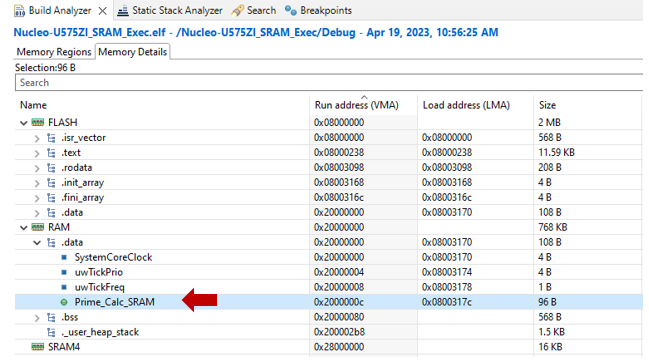Image resolution: width=649 pixels, height=361 pixels.
Task: Collapse the RAM .data section
Action: point(37,243)
